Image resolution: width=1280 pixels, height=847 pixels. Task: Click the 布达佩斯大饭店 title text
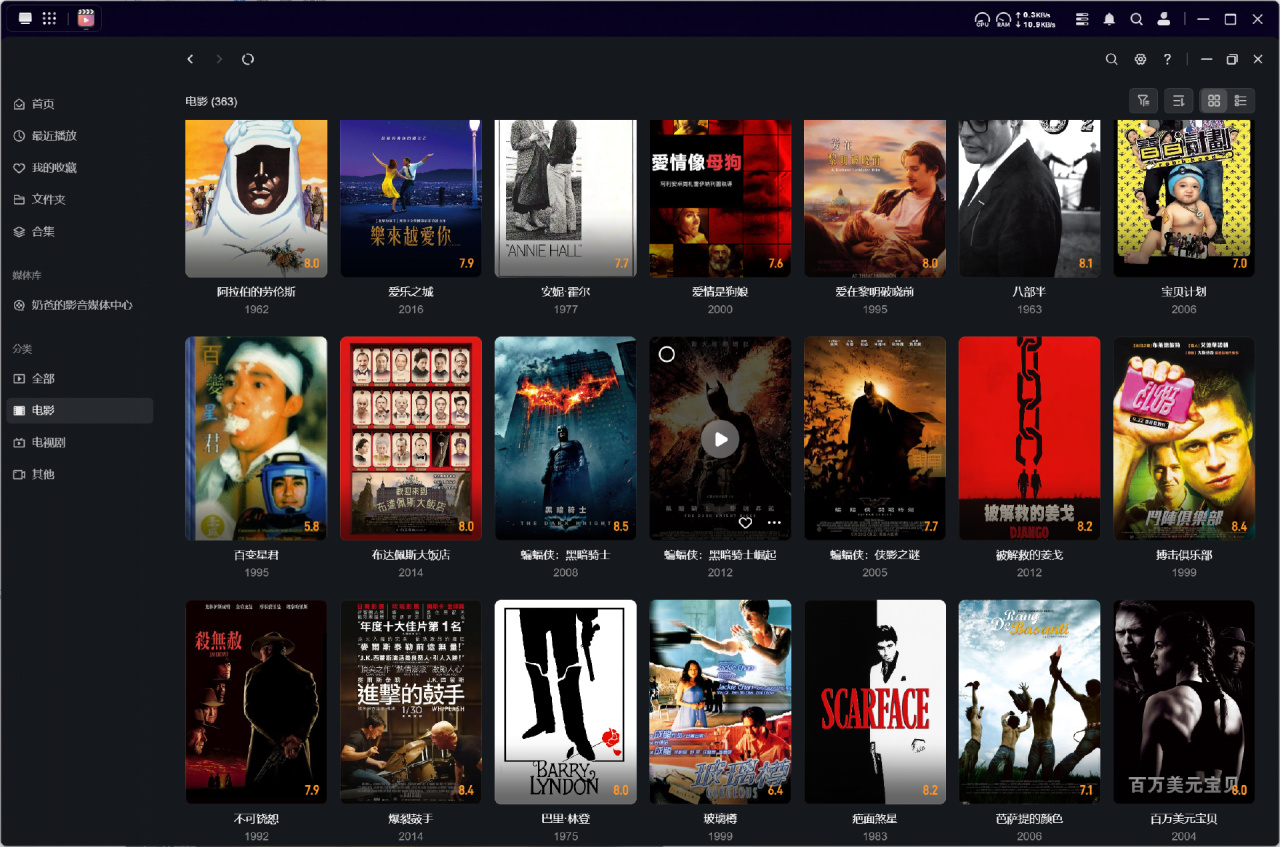point(411,555)
